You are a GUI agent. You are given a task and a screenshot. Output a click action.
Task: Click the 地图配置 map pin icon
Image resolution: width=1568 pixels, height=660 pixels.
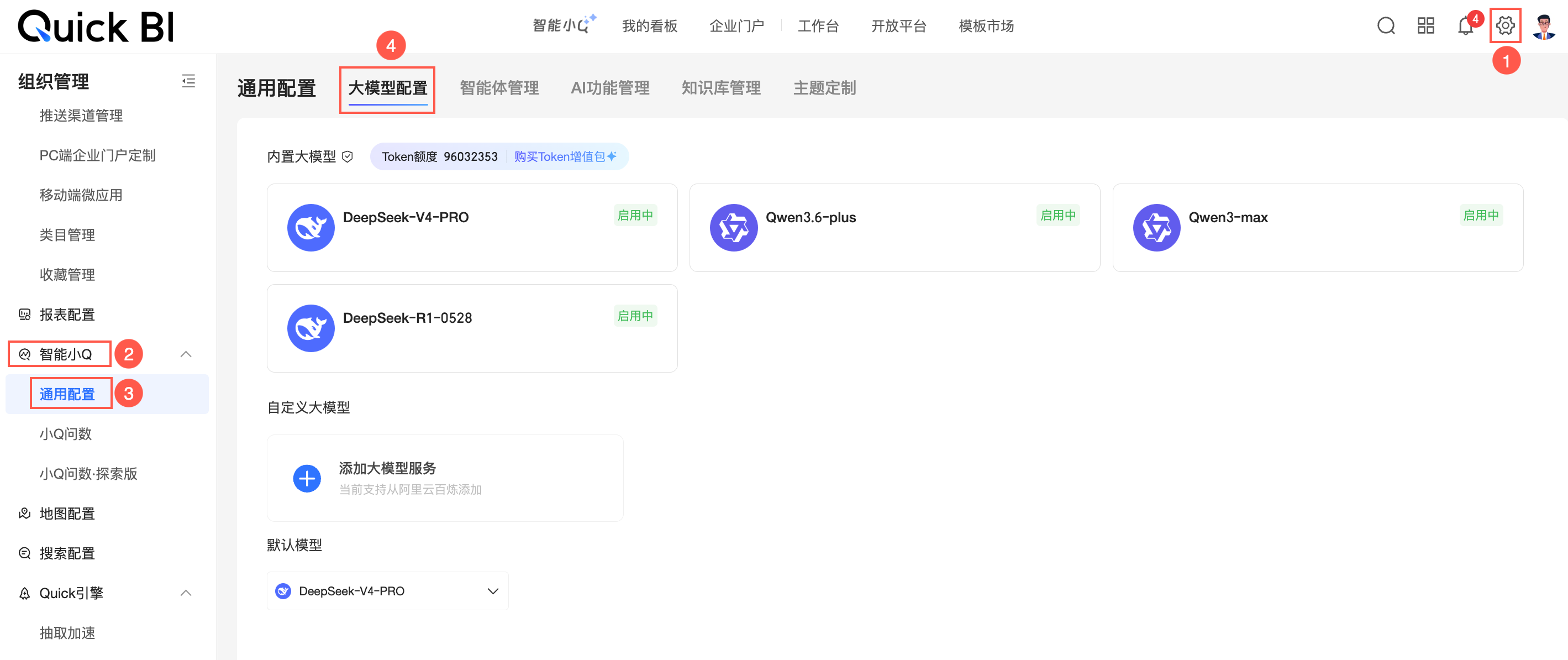pyautogui.click(x=24, y=514)
